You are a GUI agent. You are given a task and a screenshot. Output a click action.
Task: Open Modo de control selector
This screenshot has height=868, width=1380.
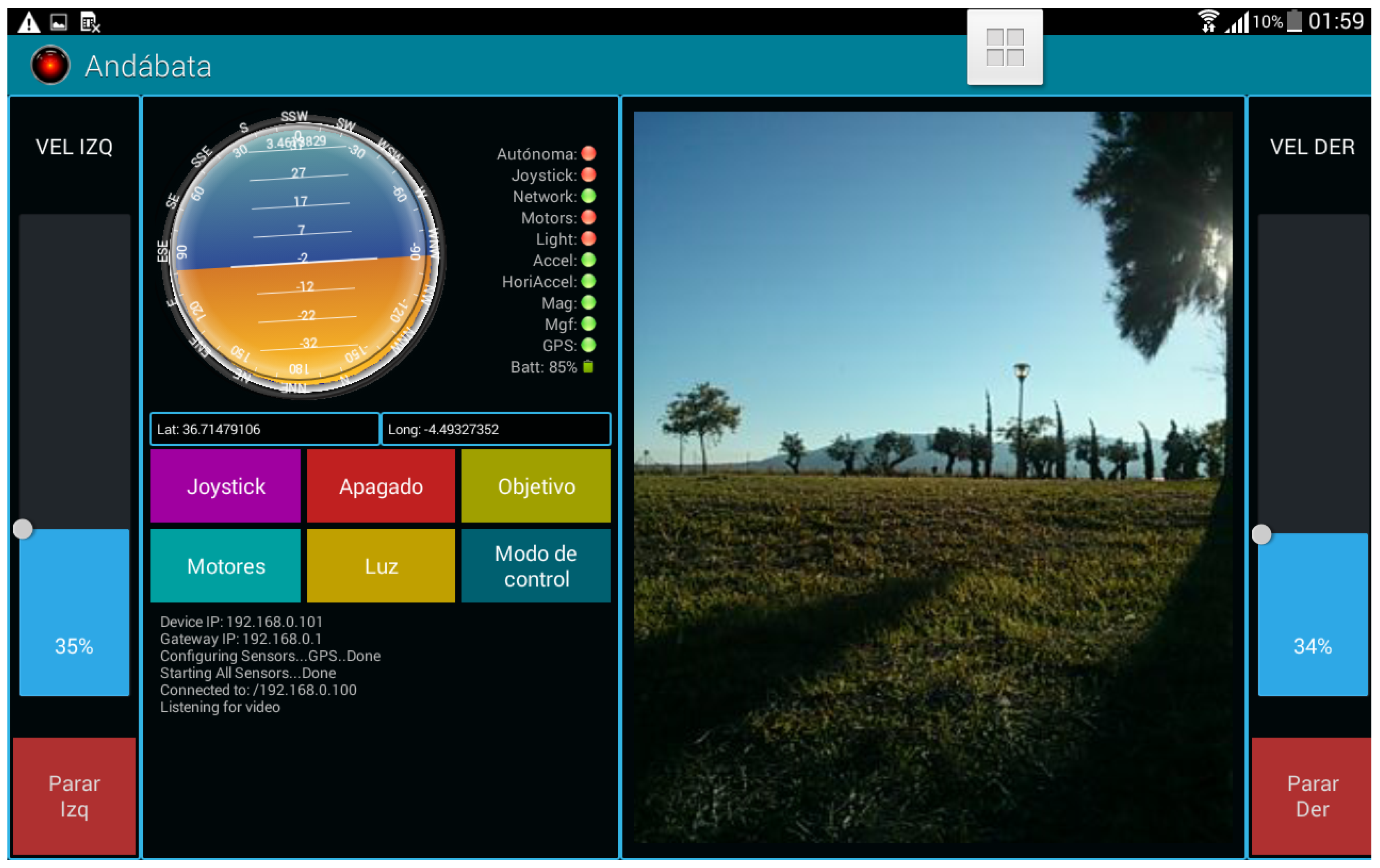[536, 566]
